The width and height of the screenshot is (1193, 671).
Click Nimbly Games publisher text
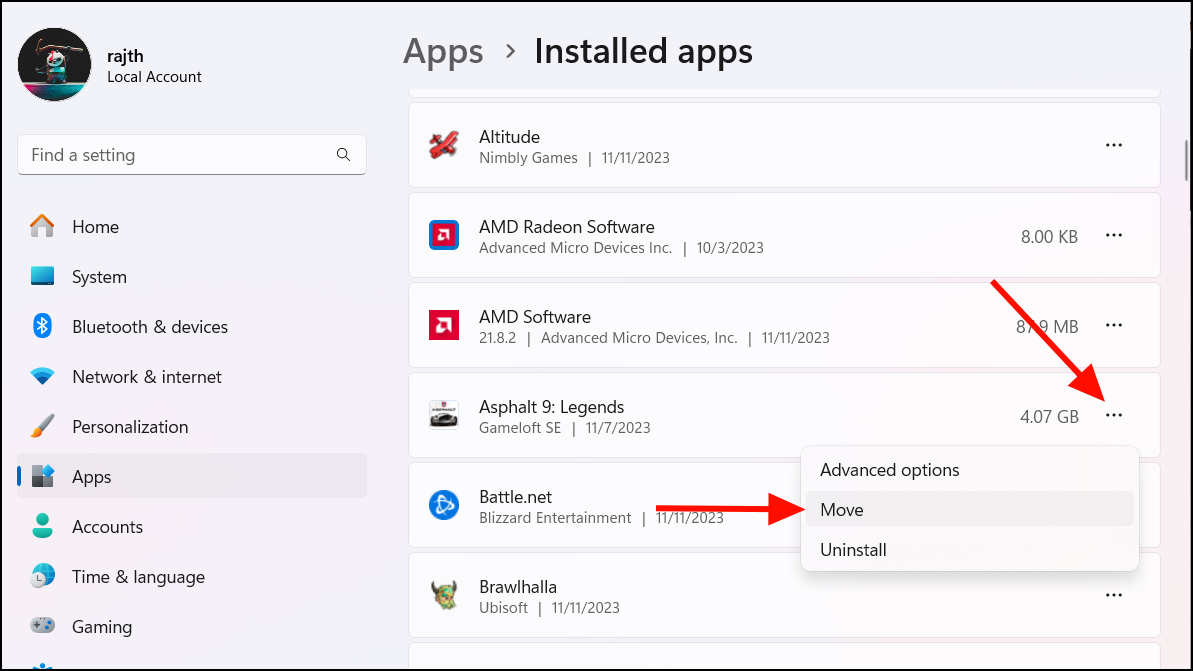[x=528, y=158]
